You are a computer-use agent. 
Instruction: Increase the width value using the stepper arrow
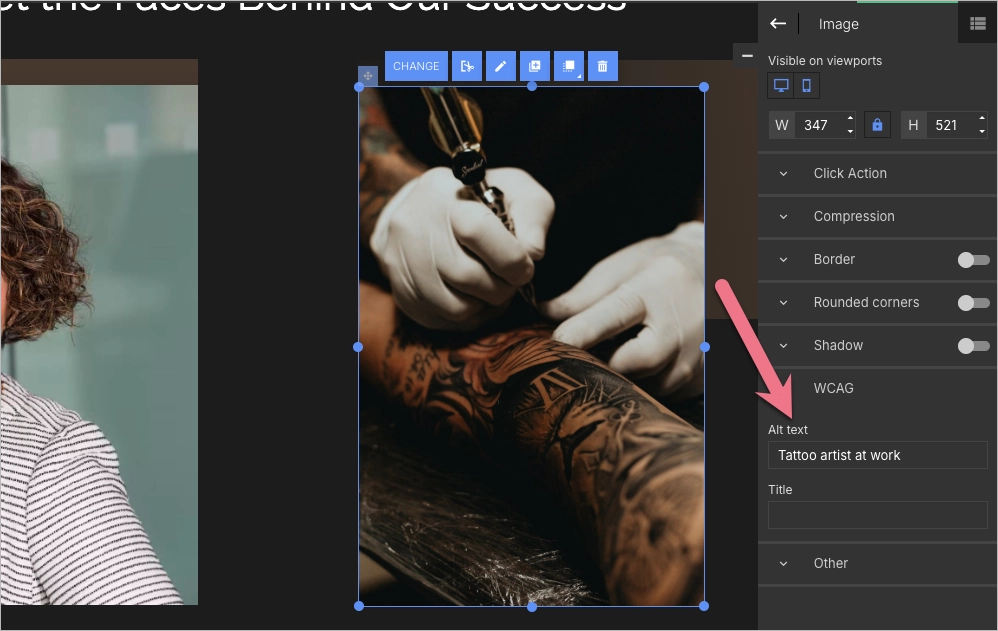coord(849,119)
